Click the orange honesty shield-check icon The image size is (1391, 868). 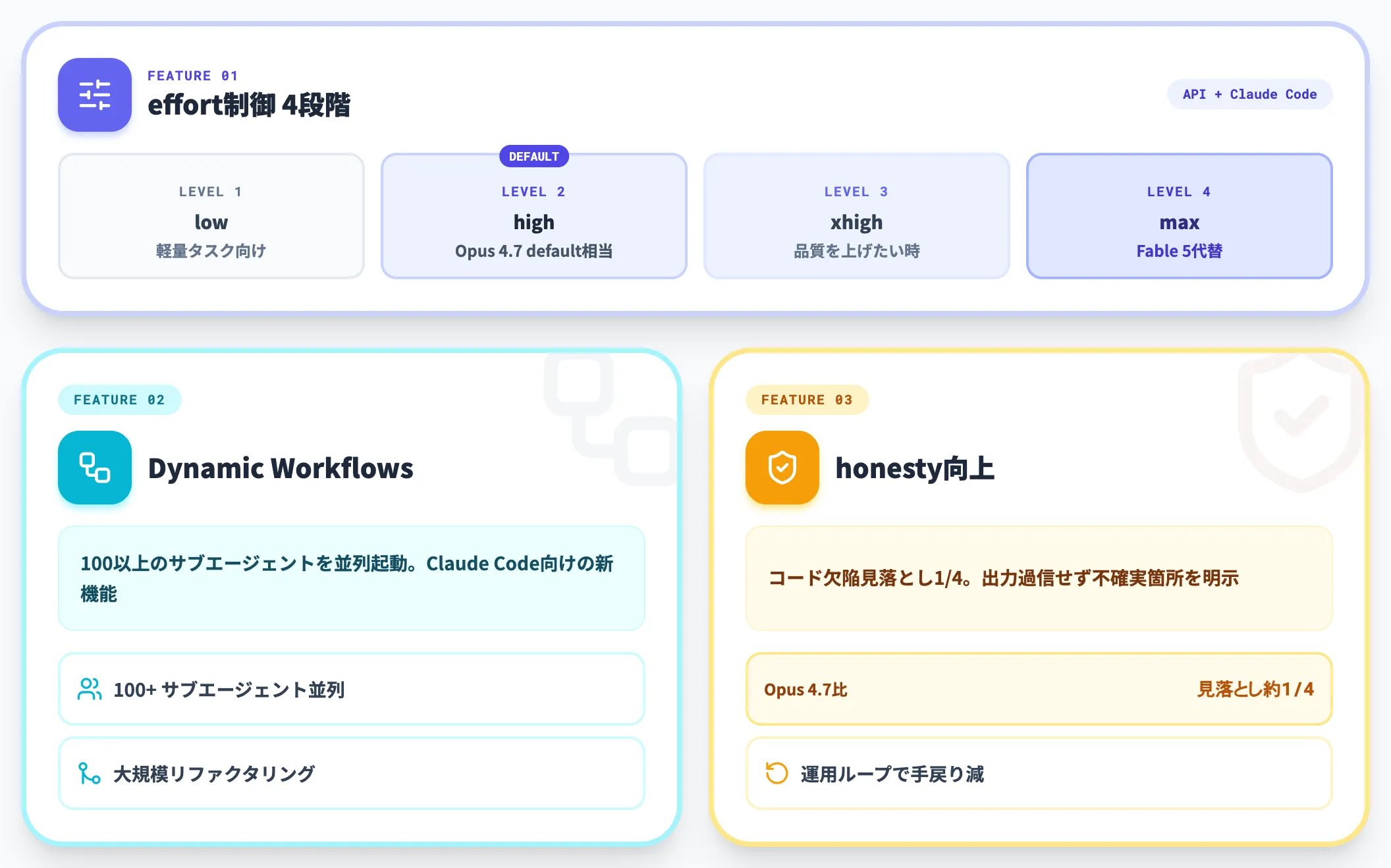point(782,468)
